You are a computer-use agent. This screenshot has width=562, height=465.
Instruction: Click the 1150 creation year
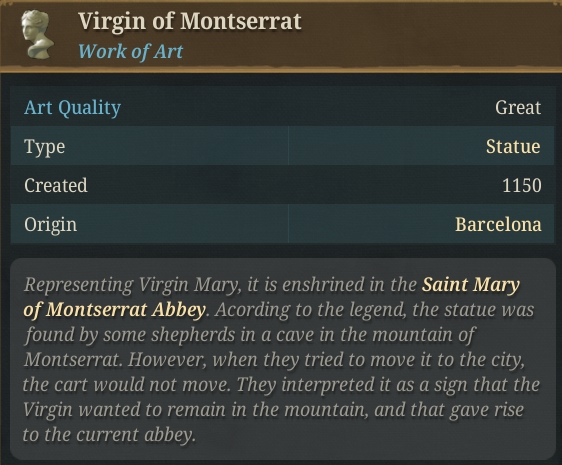[x=521, y=186]
